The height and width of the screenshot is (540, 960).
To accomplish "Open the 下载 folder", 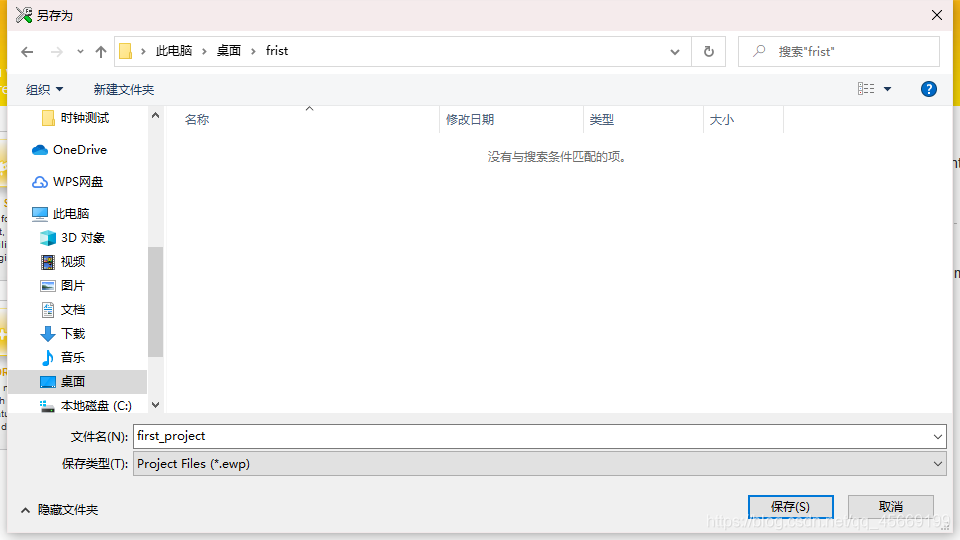I will 63,334.
